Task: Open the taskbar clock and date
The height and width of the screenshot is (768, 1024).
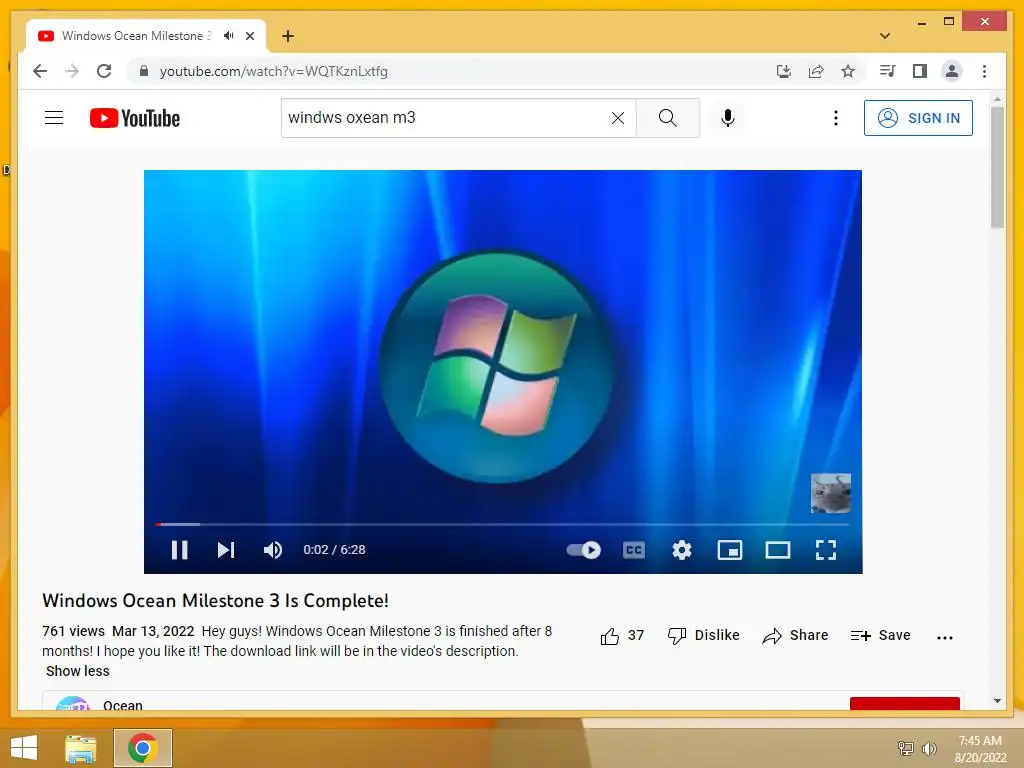Action: 980,749
